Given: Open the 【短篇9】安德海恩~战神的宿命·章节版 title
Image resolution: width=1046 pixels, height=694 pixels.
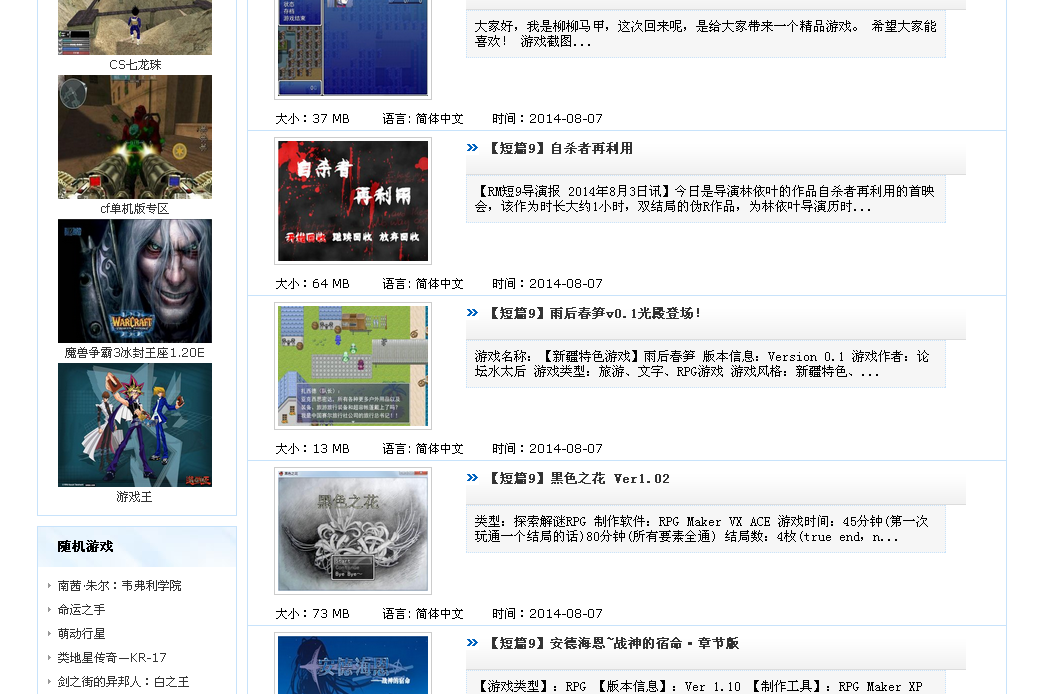Looking at the screenshot, I should click(613, 643).
